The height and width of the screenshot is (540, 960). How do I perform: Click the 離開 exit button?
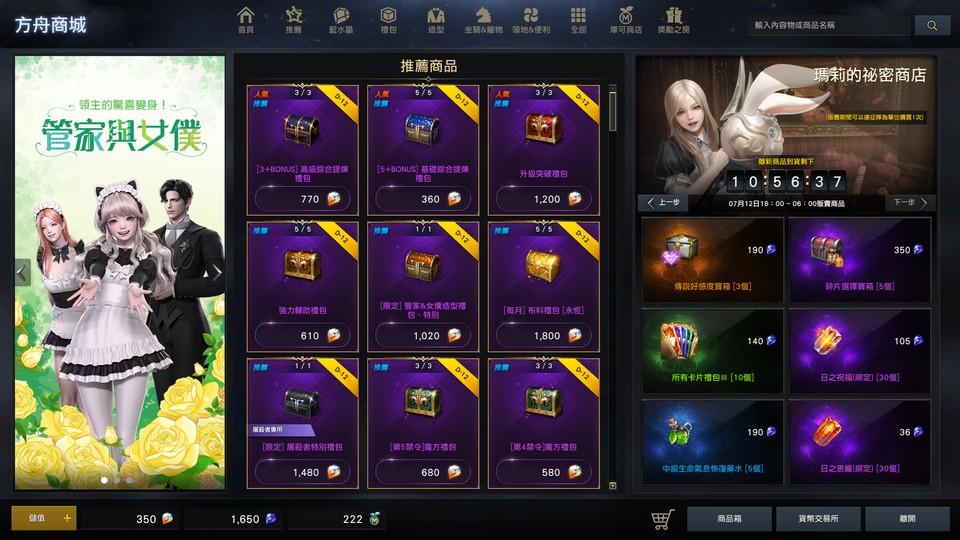[907, 519]
